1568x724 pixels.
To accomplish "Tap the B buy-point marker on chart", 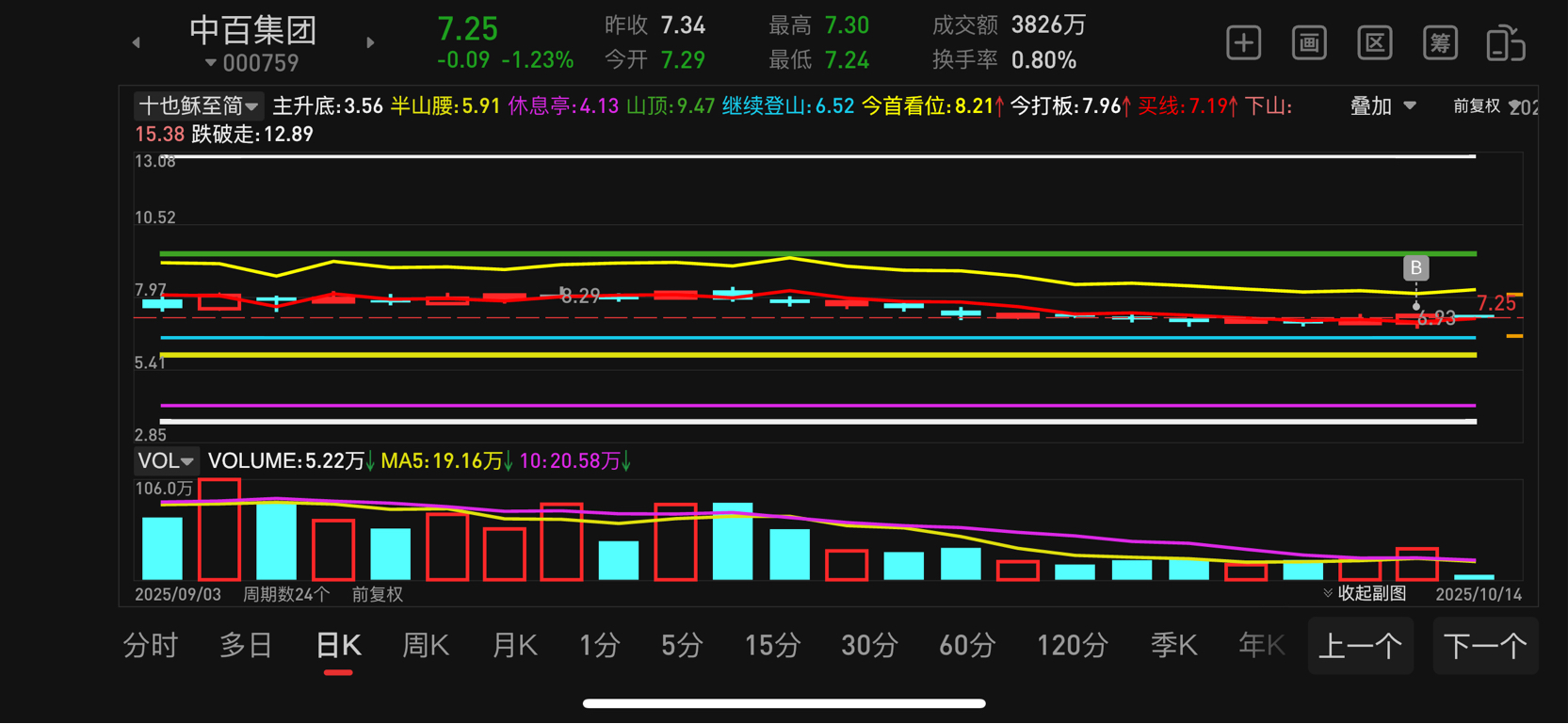I will coord(1415,268).
